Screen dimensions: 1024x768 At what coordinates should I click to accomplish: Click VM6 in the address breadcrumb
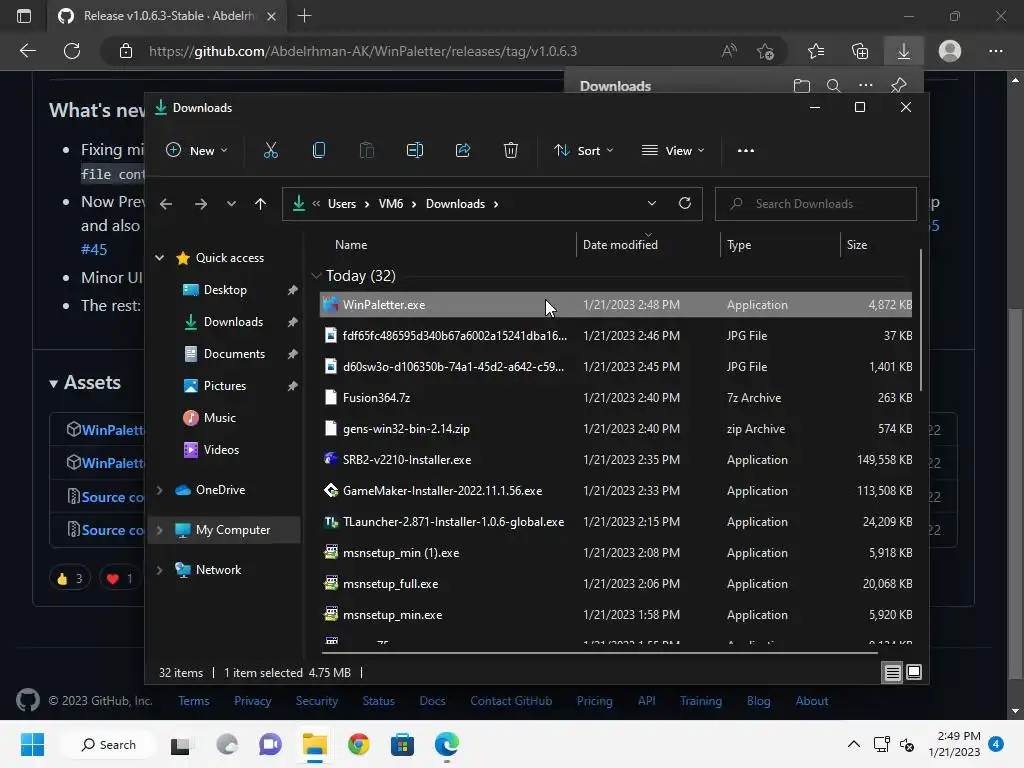[x=391, y=204]
